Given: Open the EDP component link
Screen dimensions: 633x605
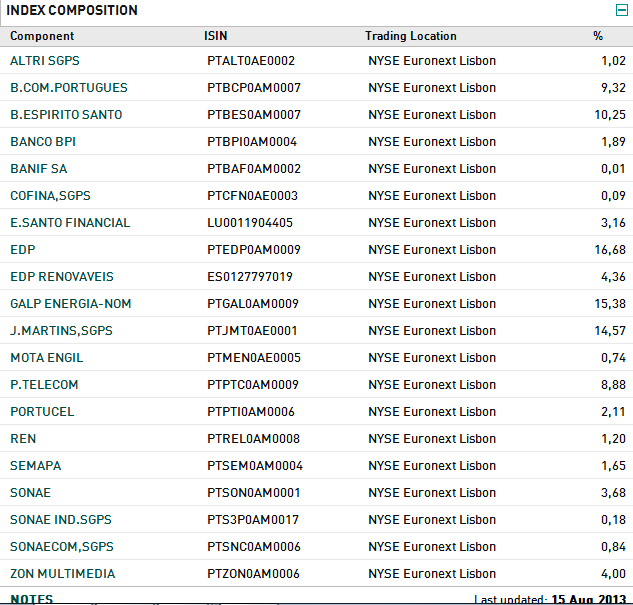Looking at the screenshot, I should tap(23, 250).
